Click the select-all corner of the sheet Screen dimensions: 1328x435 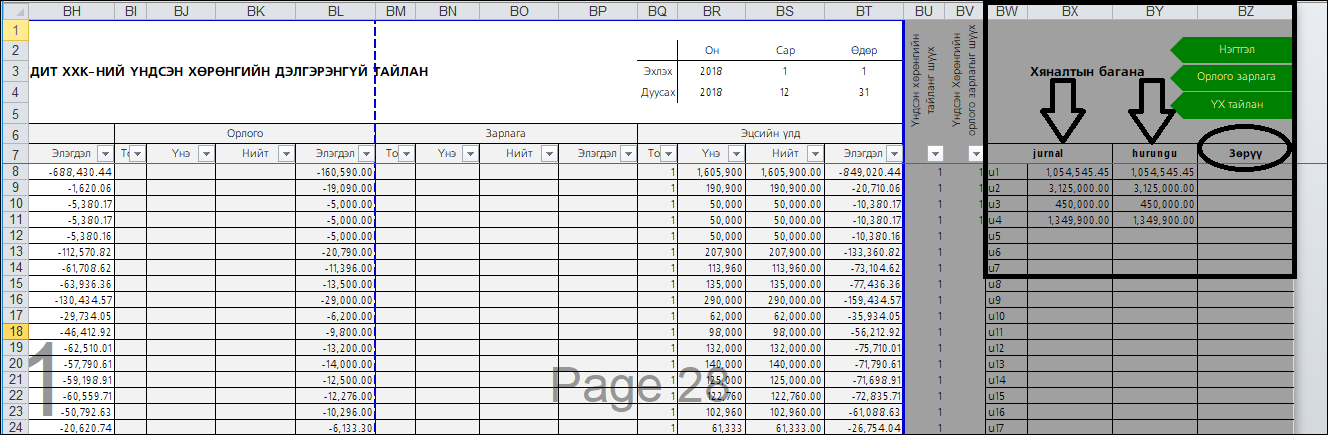tap(15, 11)
